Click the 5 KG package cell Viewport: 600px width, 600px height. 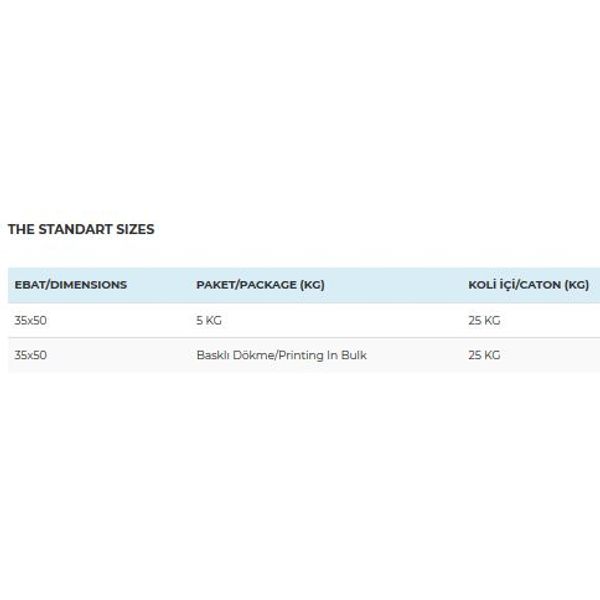tap(209, 320)
